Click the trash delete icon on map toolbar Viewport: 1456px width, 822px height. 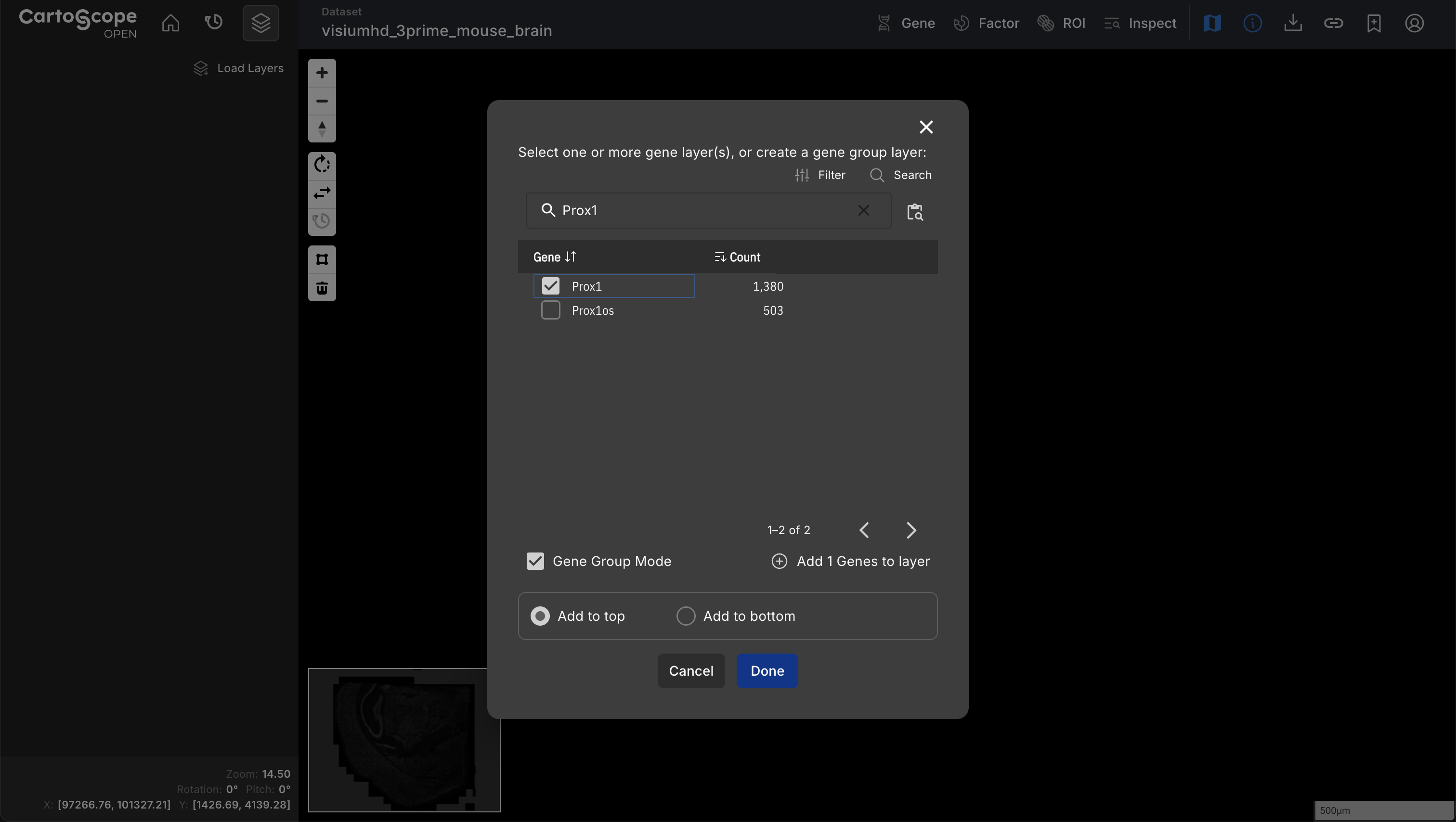322,288
